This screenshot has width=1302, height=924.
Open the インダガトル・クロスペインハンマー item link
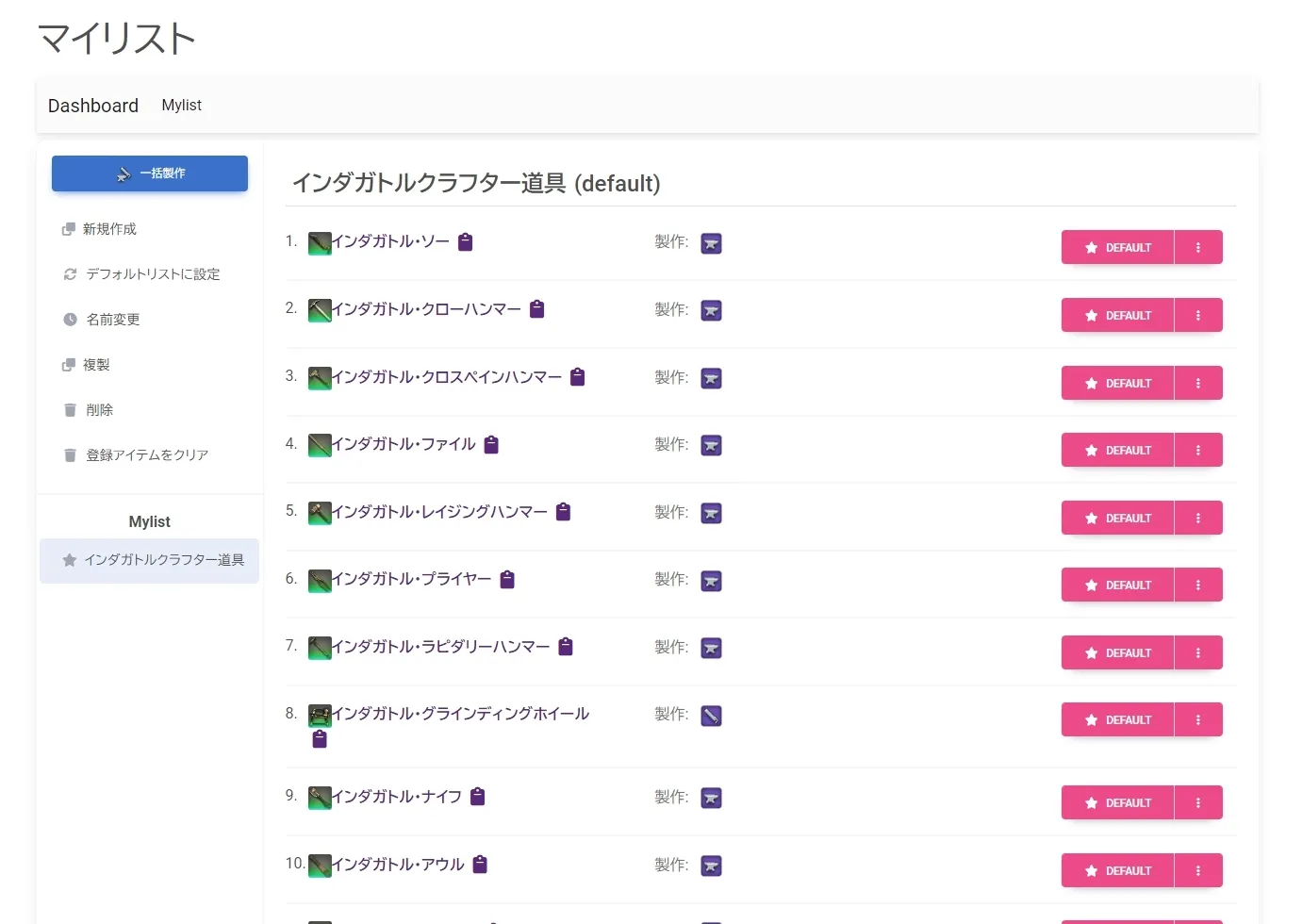(447, 377)
